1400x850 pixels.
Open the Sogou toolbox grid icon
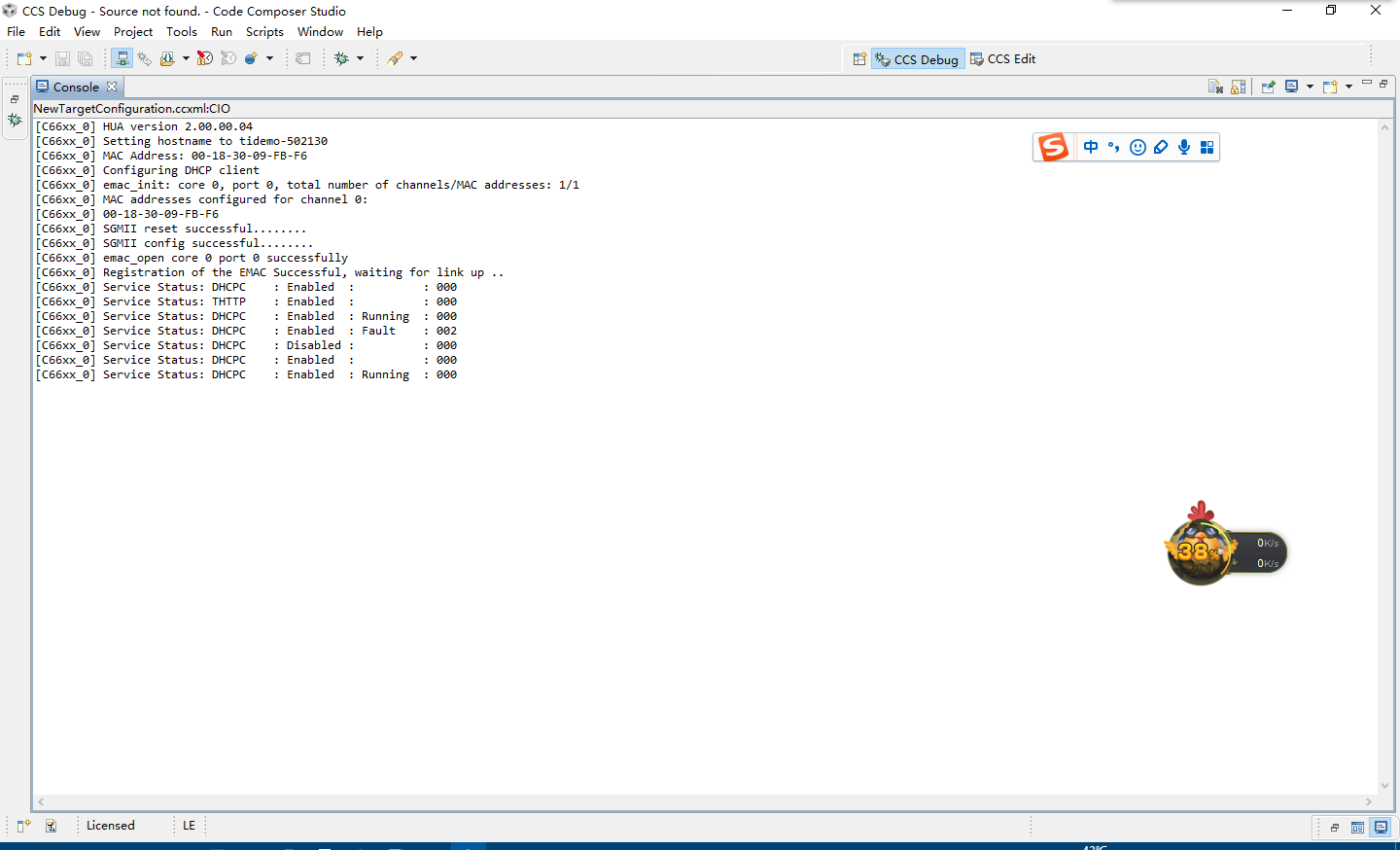[1207, 147]
